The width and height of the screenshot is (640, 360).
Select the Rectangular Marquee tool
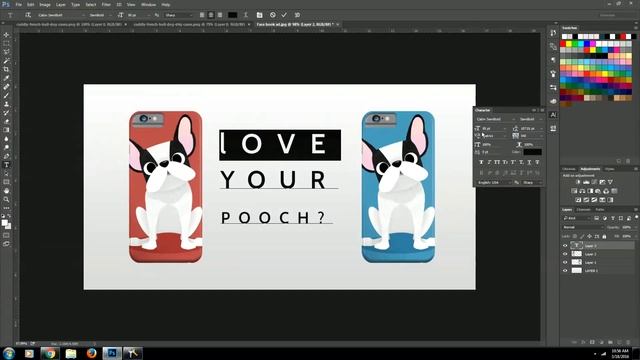point(6,44)
